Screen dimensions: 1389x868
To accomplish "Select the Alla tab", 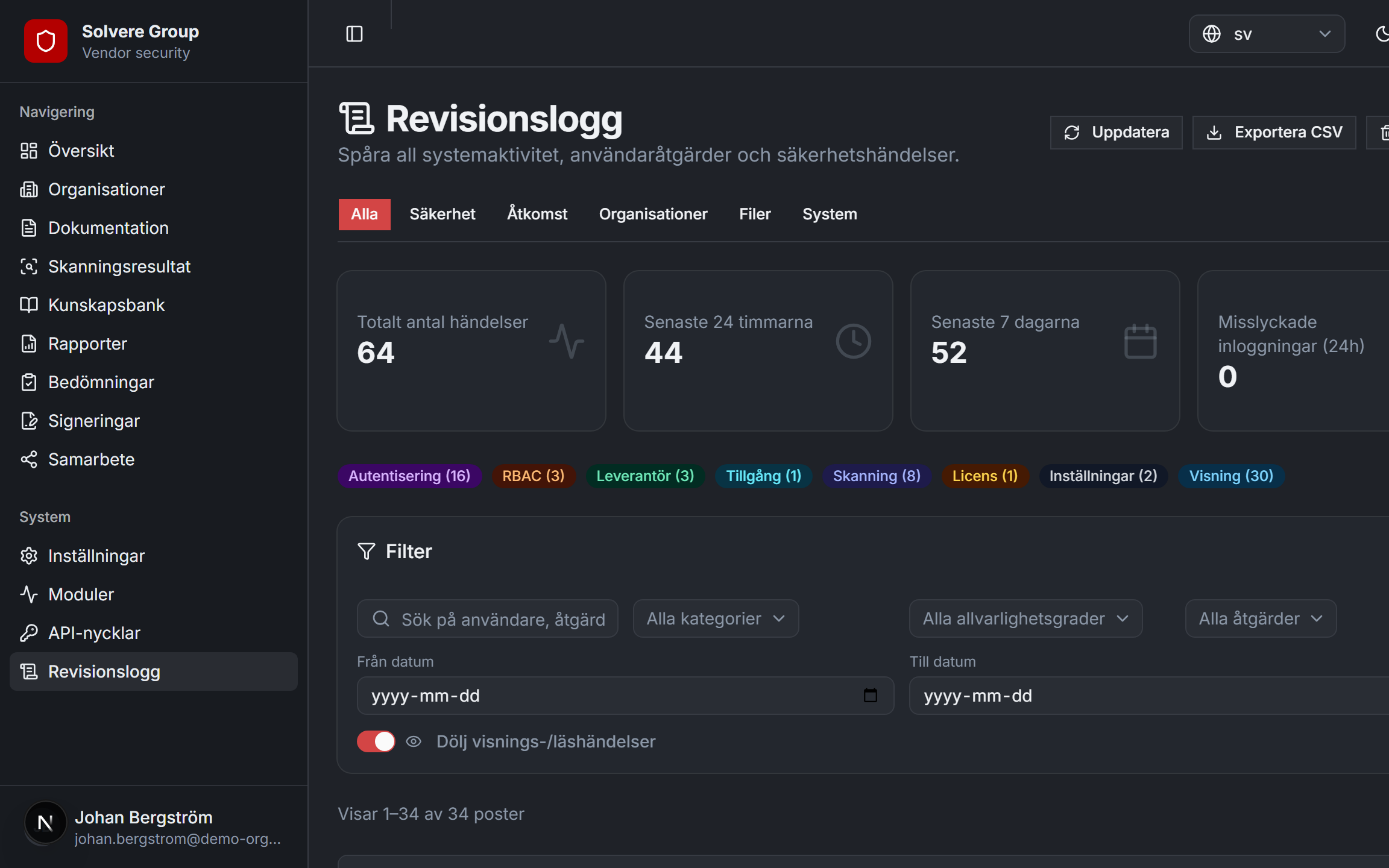I will (x=365, y=214).
